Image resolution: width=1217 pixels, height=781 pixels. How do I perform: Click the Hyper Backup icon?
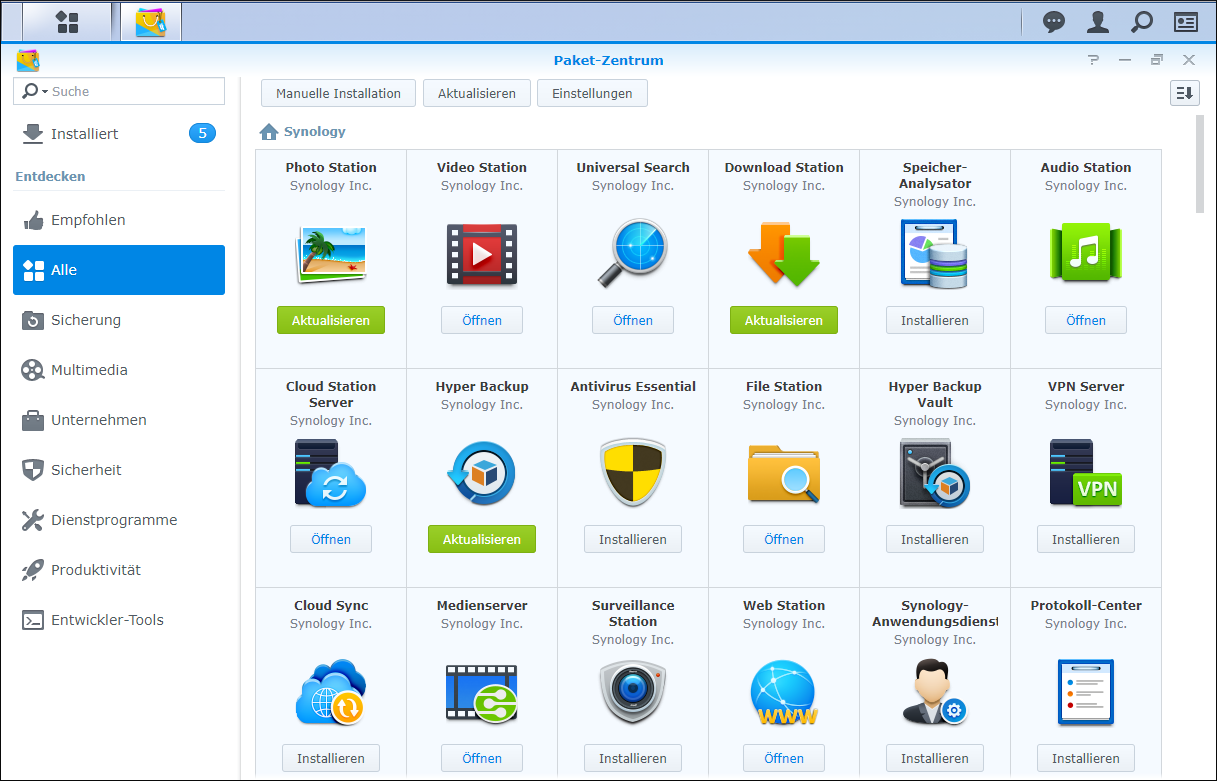click(482, 473)
